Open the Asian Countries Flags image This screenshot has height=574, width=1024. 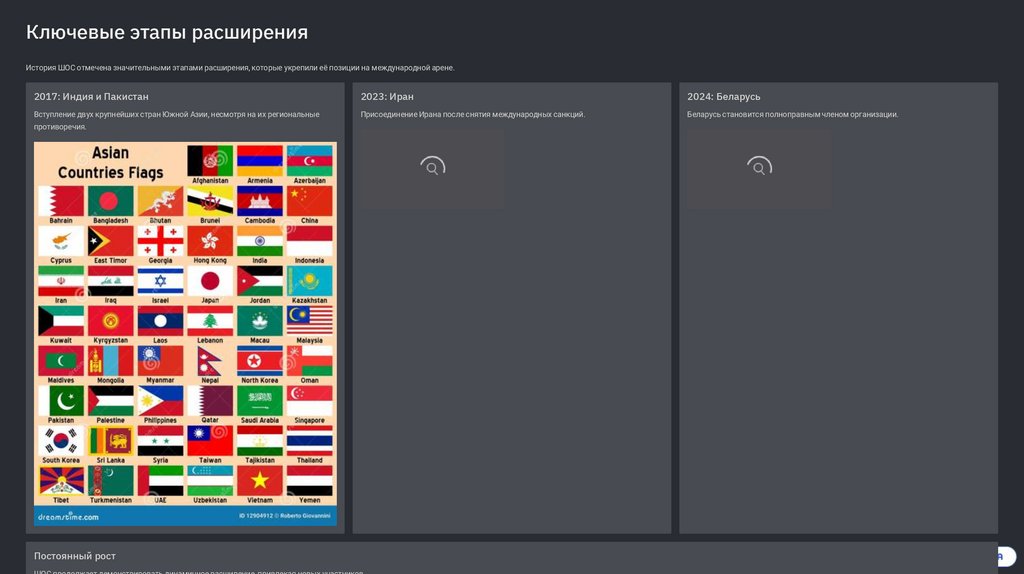(x=185, y=334)
